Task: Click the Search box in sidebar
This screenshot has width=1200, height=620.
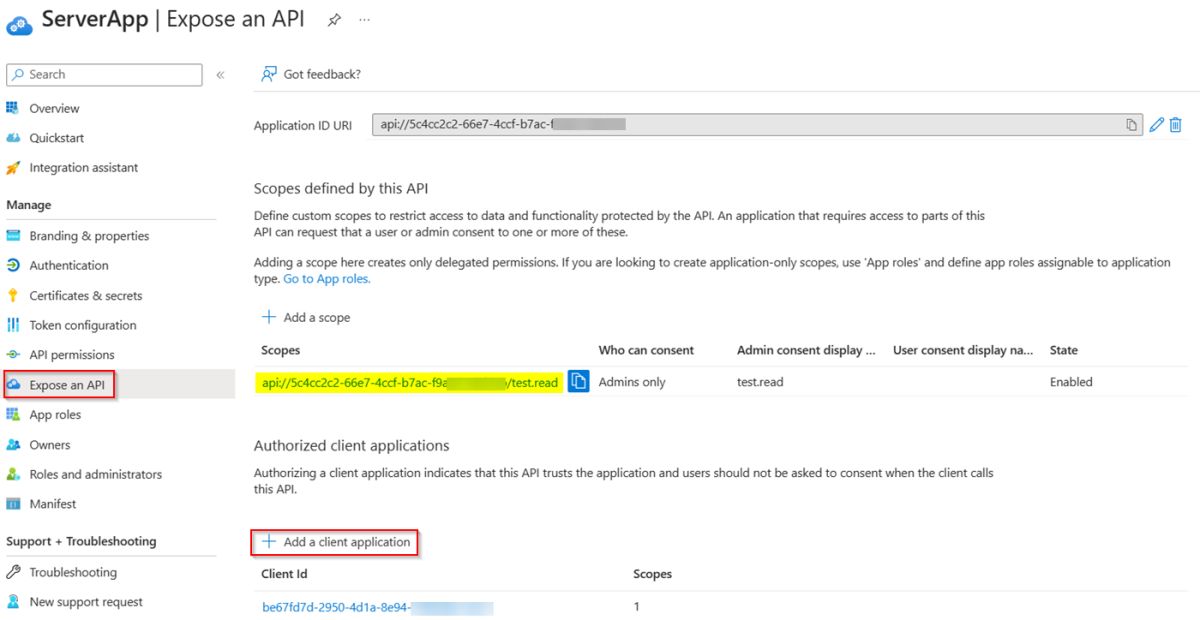Action: (104, 74)
